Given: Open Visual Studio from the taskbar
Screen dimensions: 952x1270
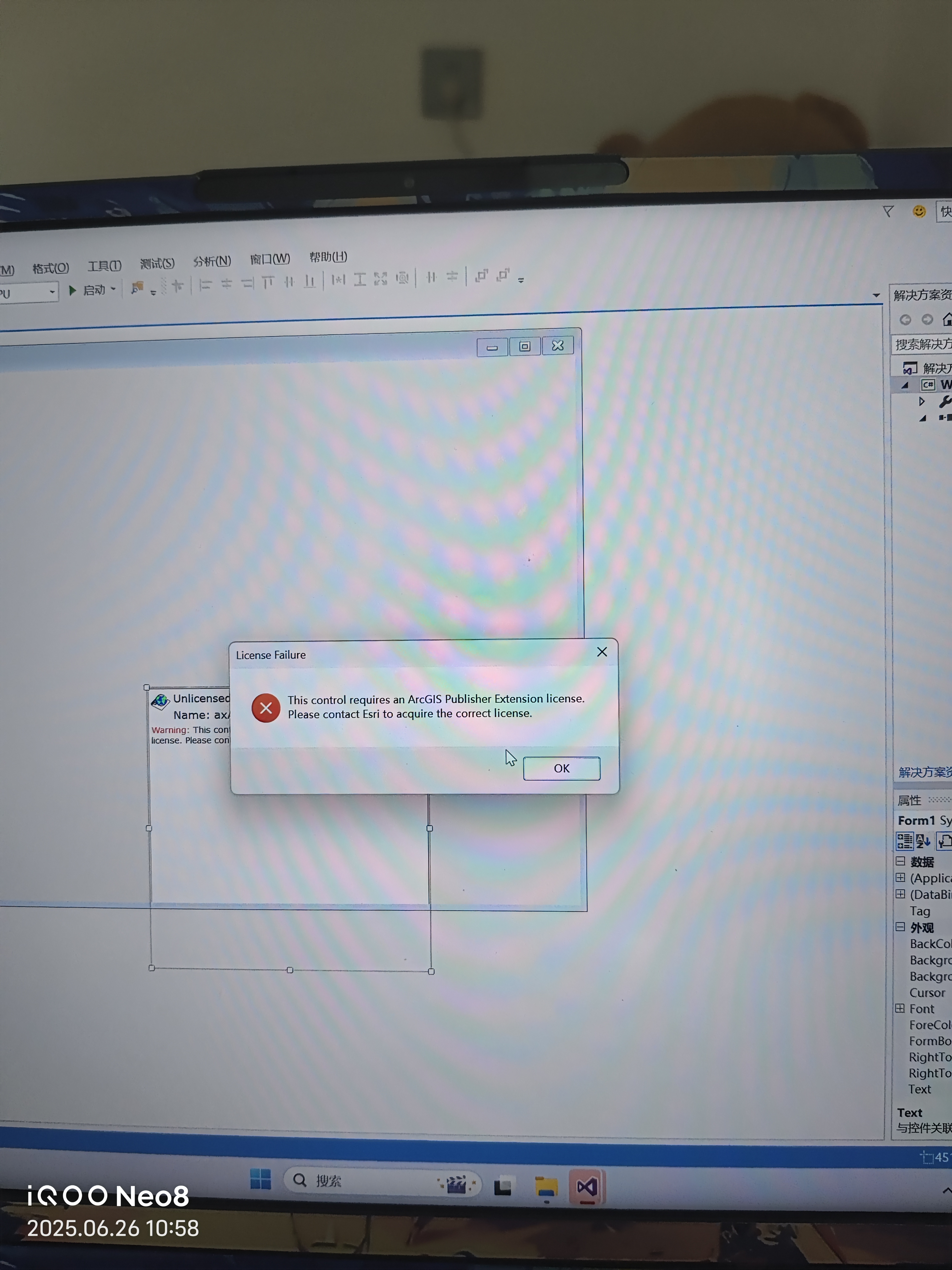Looking at the screenshot, I should (x=586, y=1187).
